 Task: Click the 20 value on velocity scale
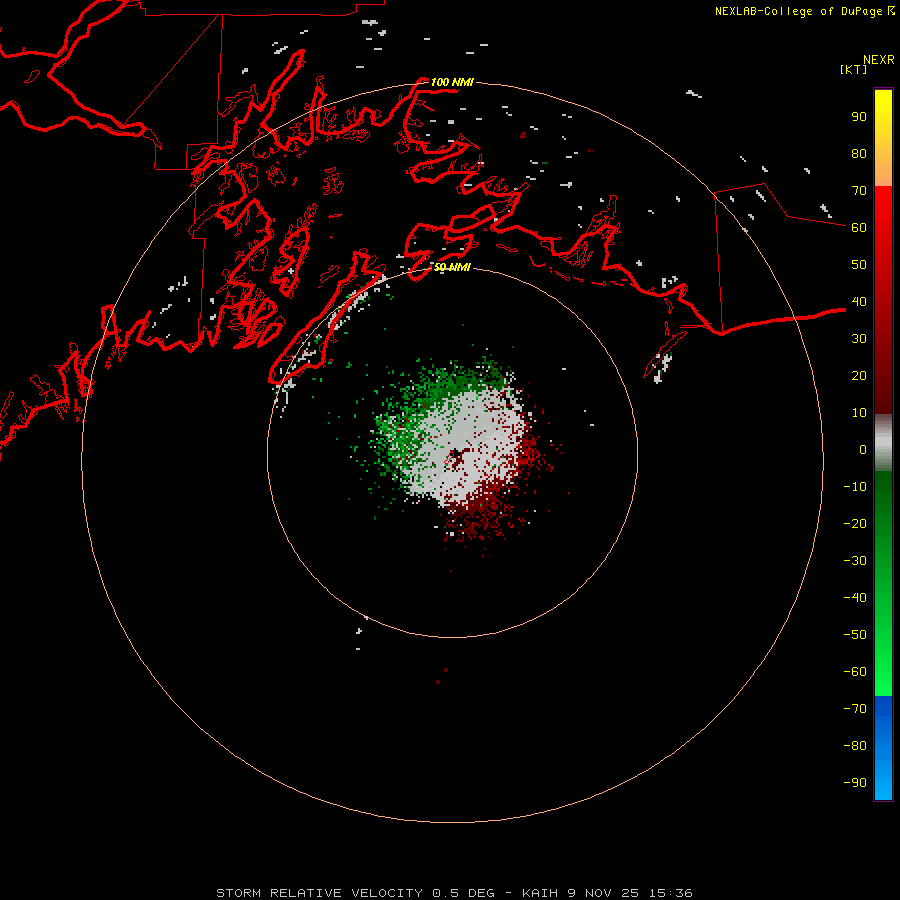pyautogui.click(x=859, y=375)
